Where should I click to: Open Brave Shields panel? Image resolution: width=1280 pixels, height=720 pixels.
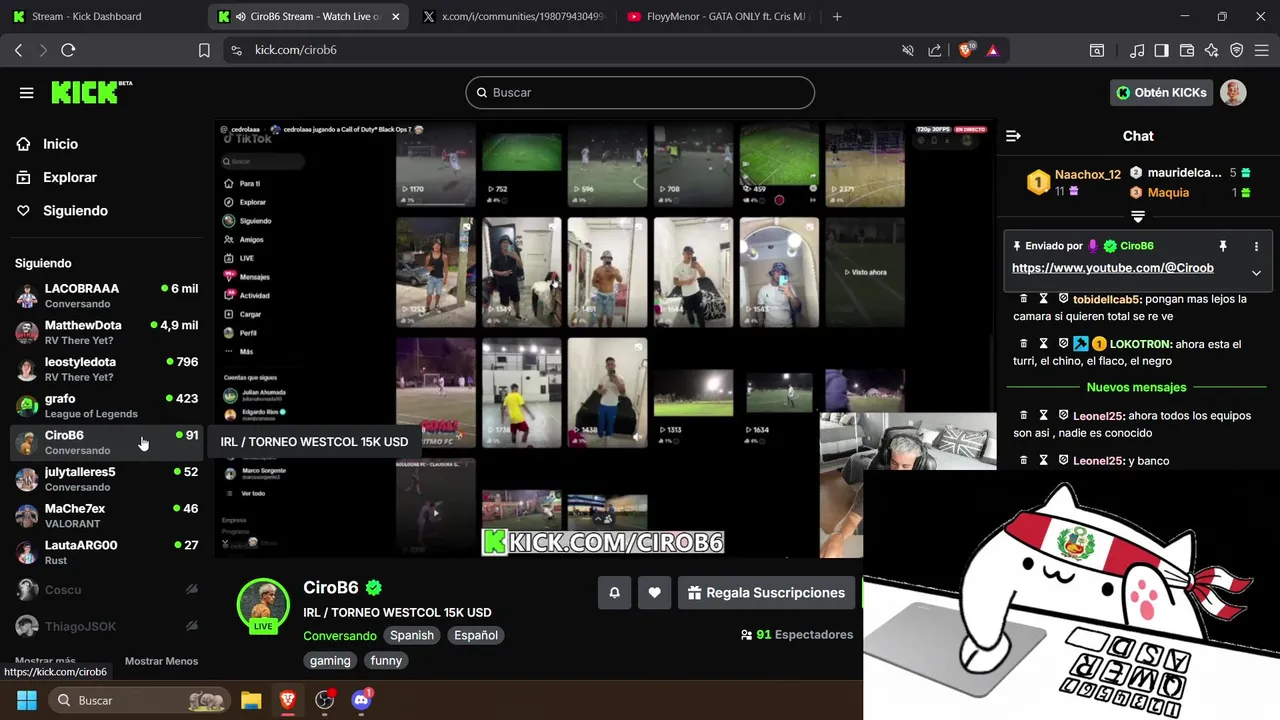967,49
